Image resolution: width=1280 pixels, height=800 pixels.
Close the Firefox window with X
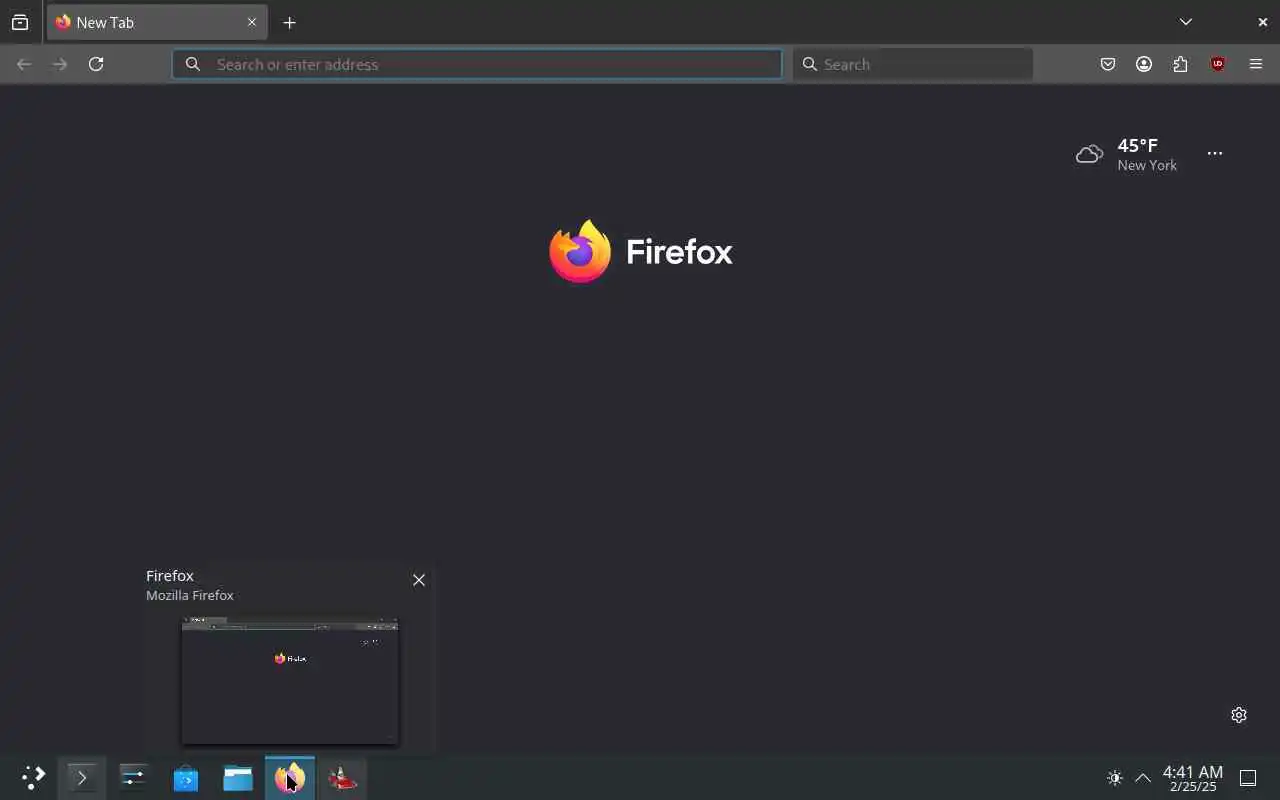[x=1262, y=22]
